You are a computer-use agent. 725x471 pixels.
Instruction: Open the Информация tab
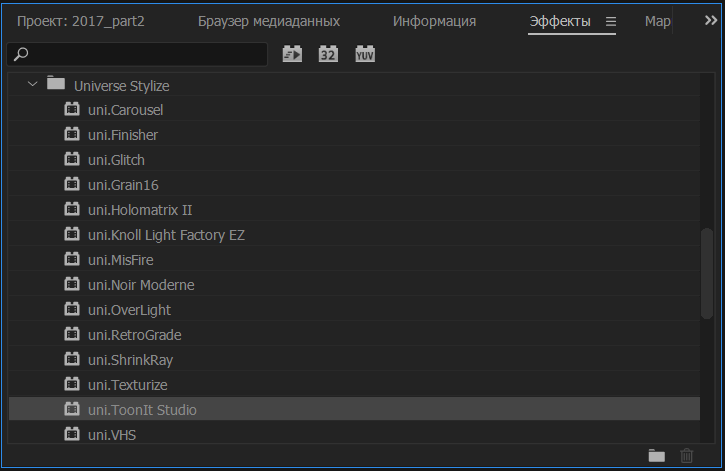(x=434, y=21)
